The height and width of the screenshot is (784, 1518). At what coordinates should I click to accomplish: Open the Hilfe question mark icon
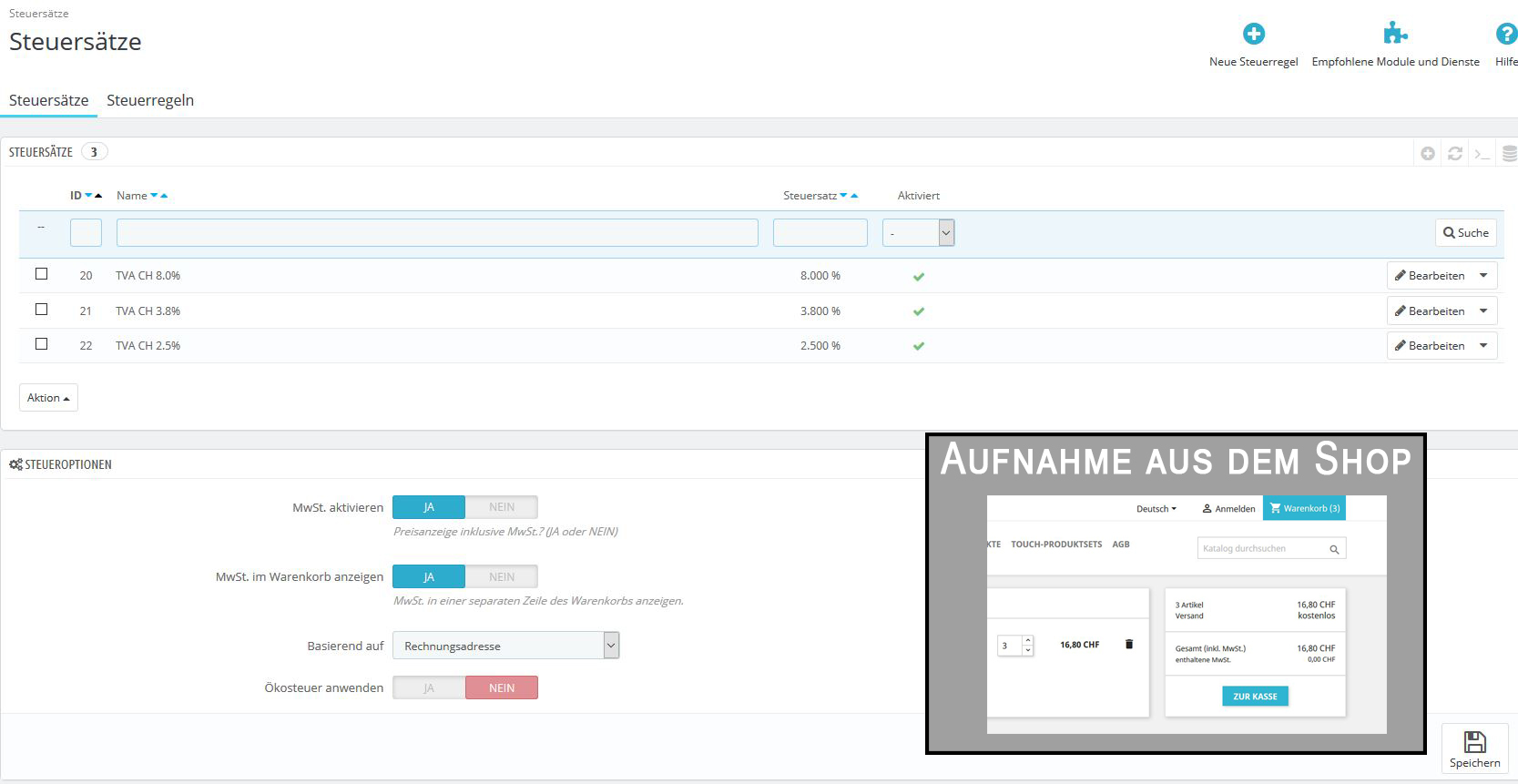pyautogui.click(x=1506, y=34)
